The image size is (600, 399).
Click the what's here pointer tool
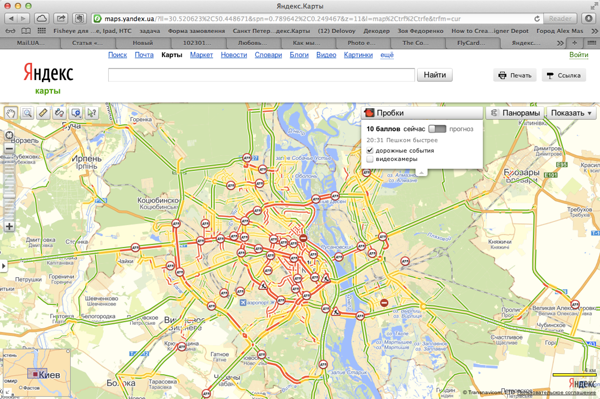92,113
